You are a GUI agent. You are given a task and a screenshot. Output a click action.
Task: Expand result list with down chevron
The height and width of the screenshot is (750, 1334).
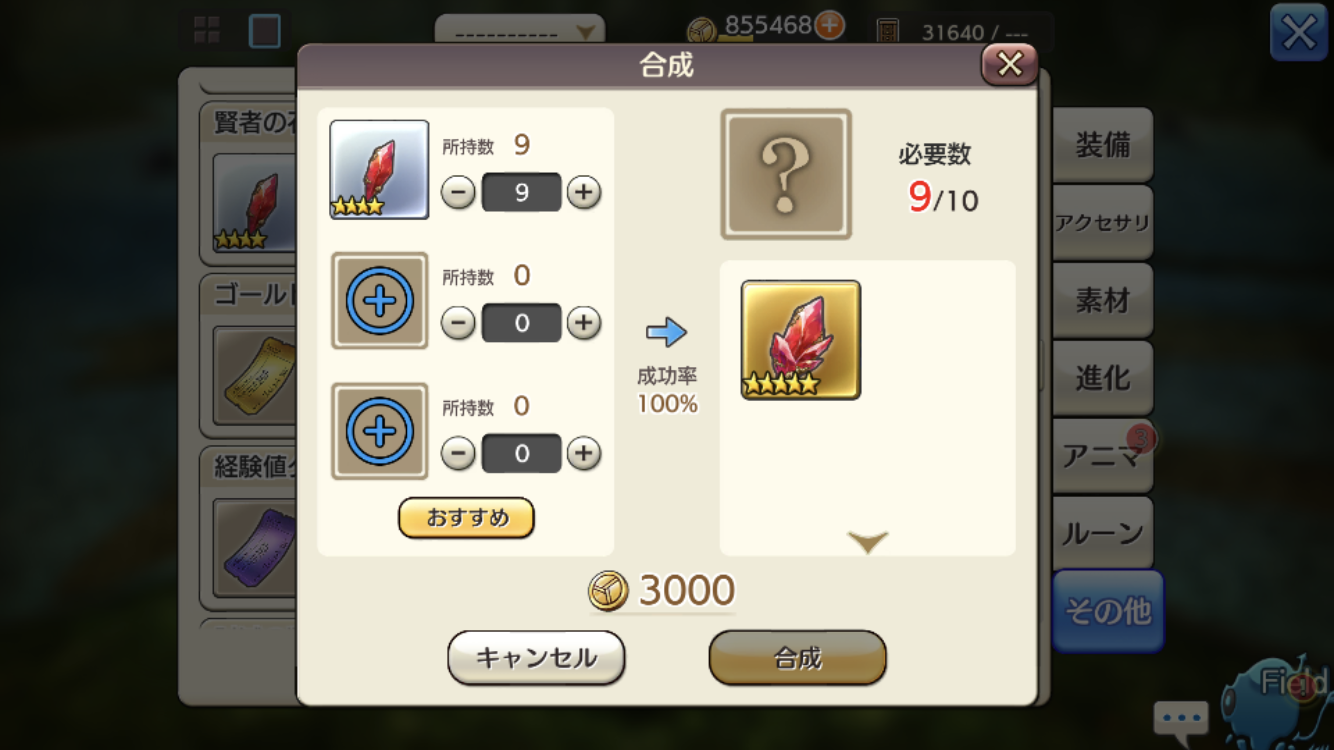click(867, 542)
